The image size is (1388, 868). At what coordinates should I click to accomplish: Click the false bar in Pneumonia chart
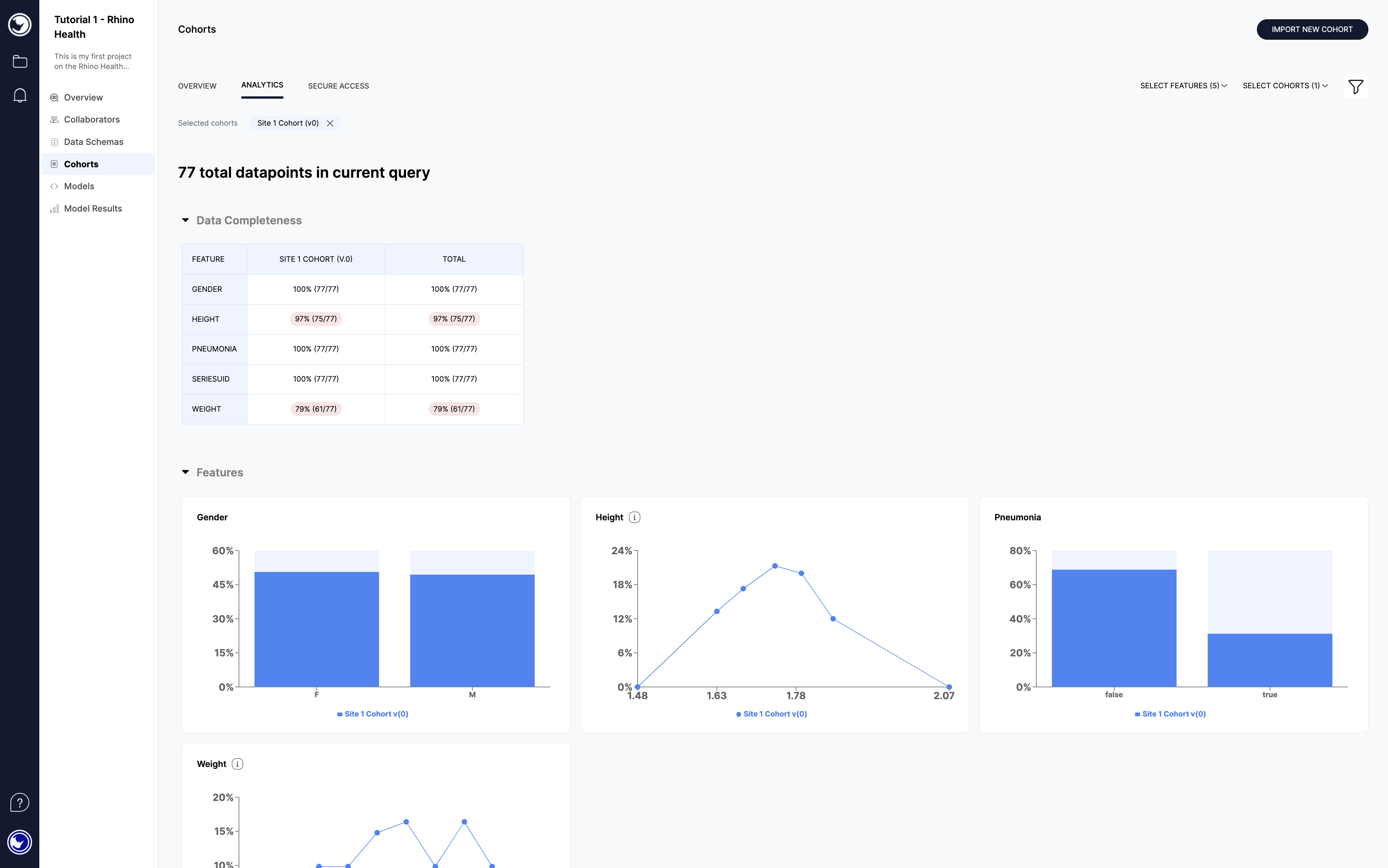(x=1113, y=628)
